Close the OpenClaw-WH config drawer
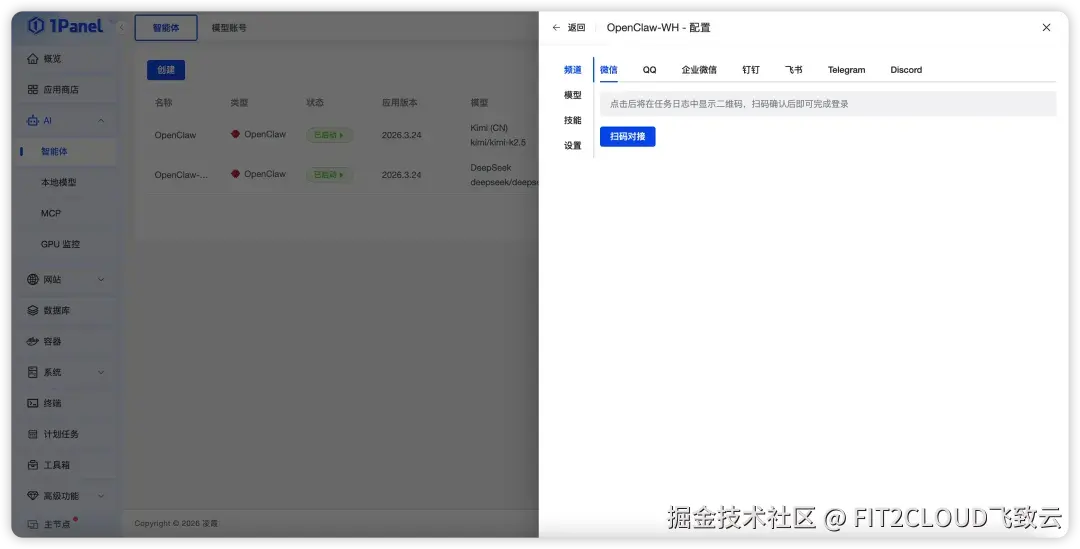Viewport: 1080px width, 549px height. pos(1046,28)
